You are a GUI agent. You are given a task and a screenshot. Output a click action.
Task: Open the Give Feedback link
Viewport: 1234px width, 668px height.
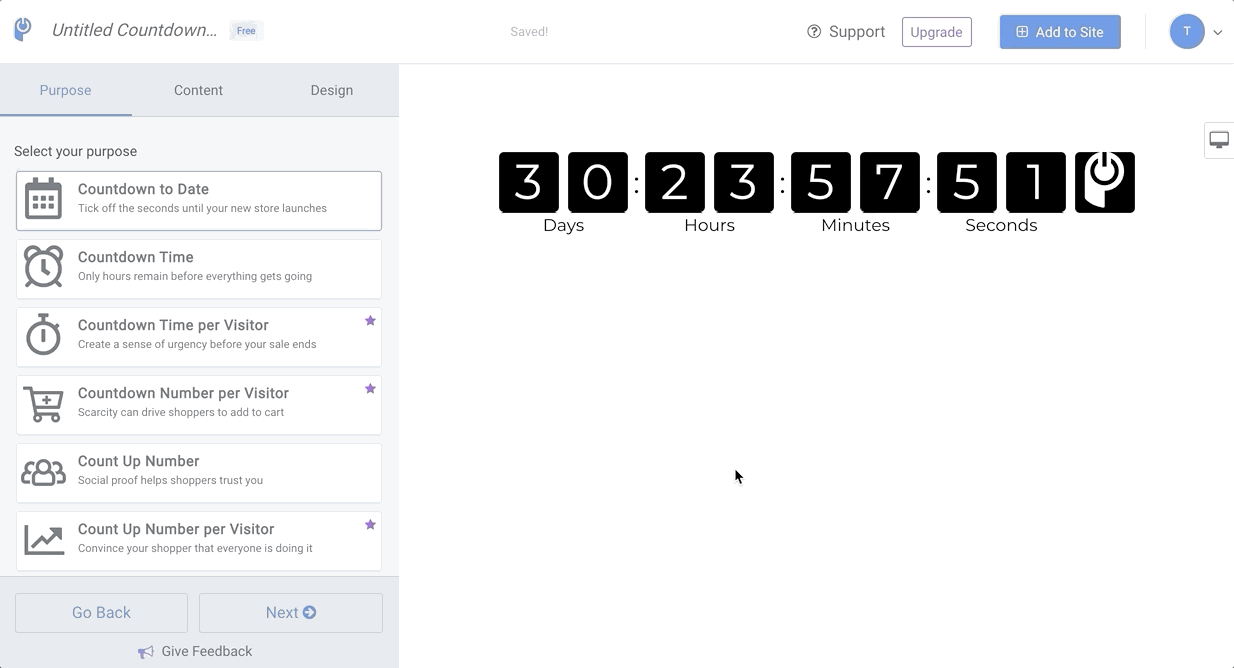(x=195, y=651)
